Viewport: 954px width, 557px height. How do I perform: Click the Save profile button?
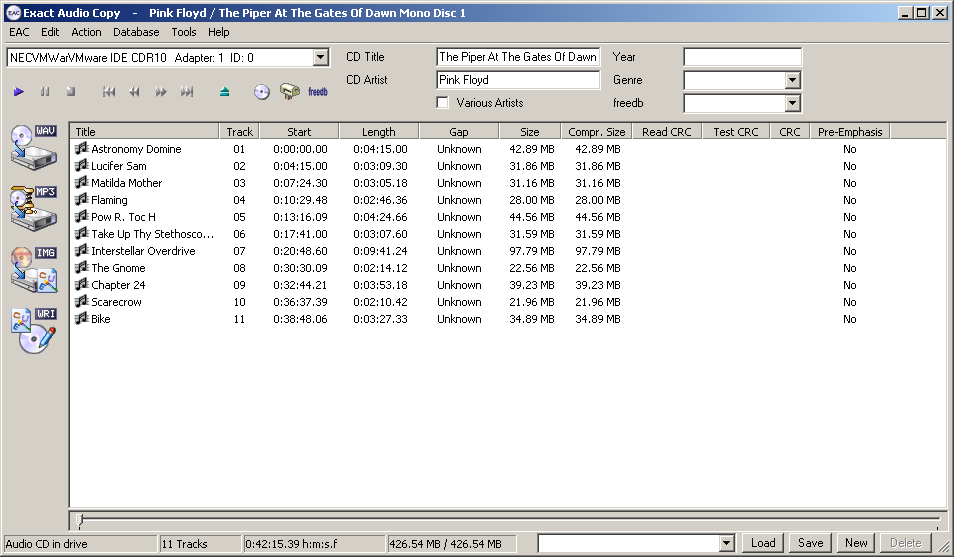point(810,543)
